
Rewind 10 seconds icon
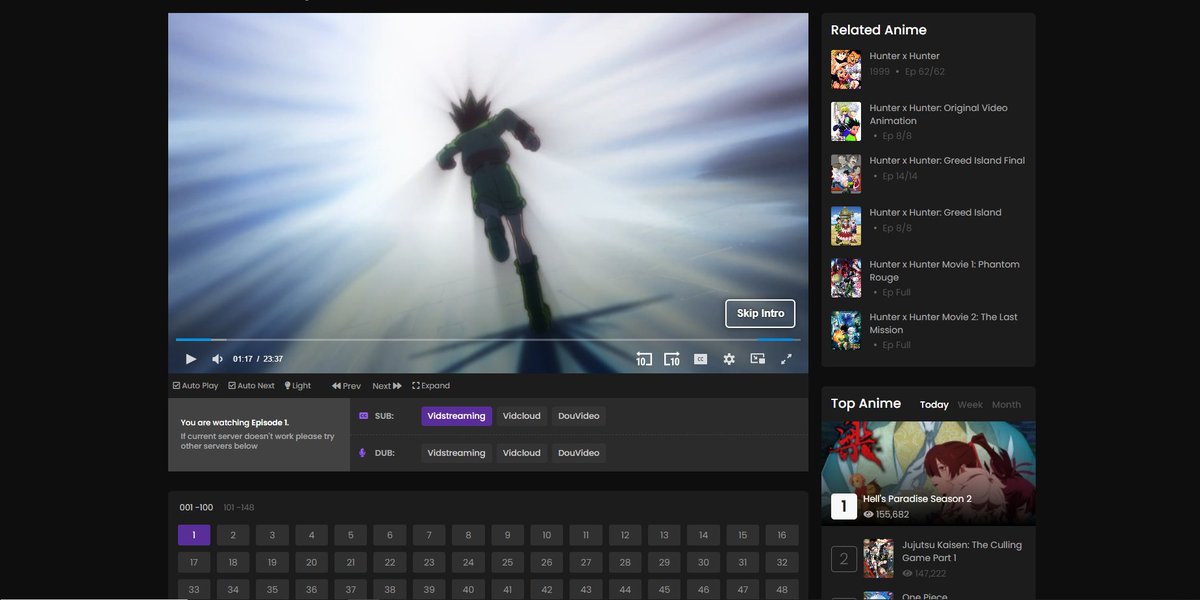643,359
